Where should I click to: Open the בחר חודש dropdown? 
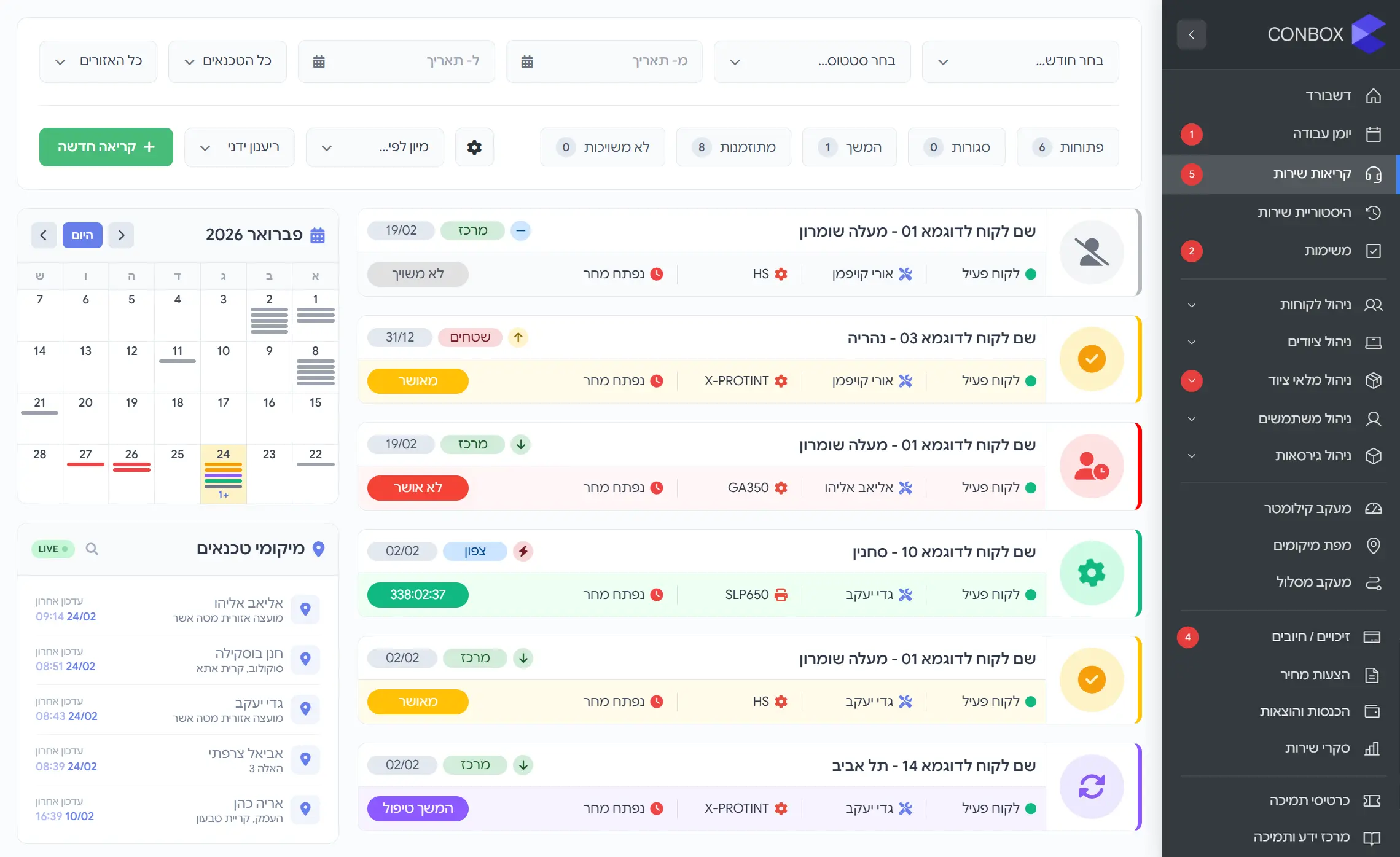click(1020, 61)
